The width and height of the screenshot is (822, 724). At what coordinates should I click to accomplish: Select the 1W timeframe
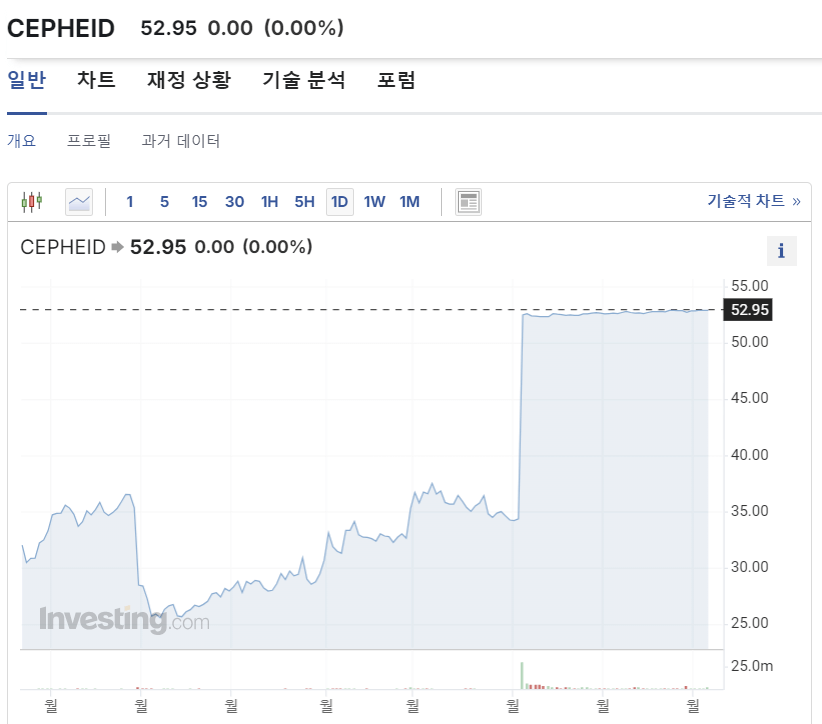coord(374,201)
